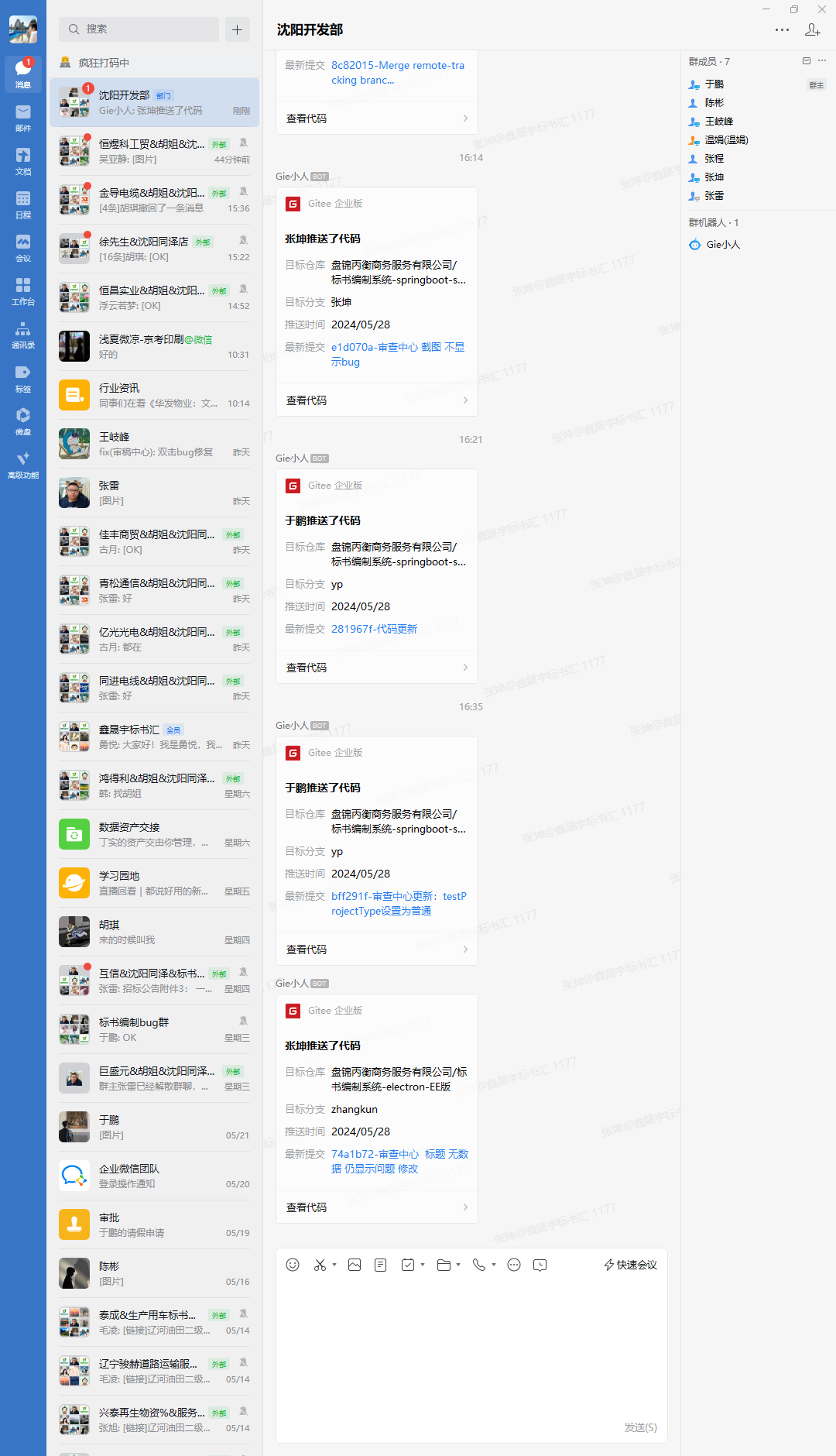836x1456 pixels.
Task: Open the ellipsis menu in 群成员 panel
Action: click(x=822, y=61)
